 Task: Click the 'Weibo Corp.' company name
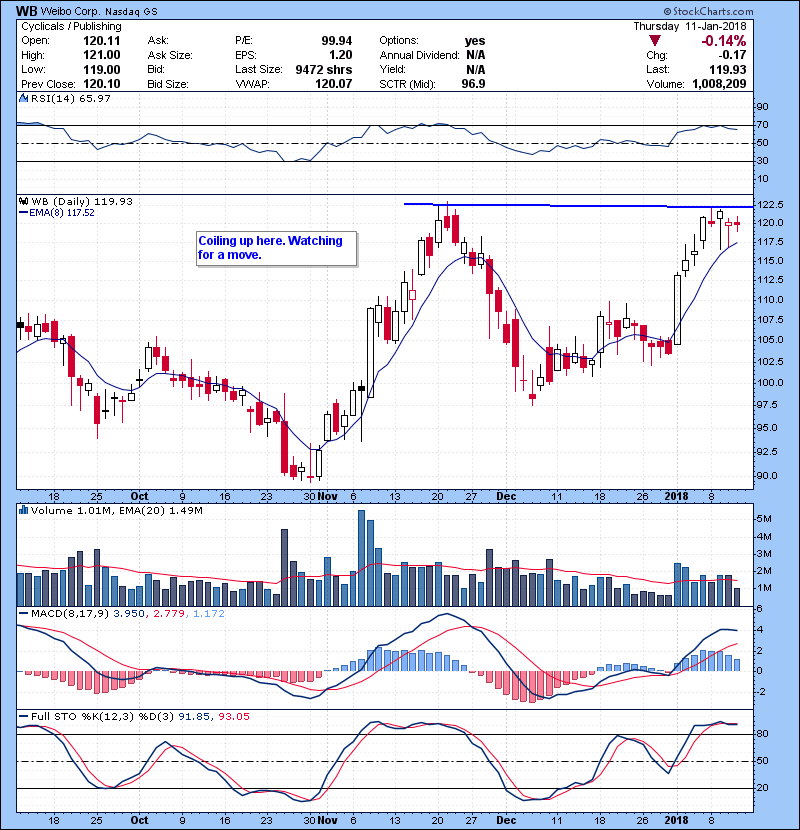click(70, 12)
